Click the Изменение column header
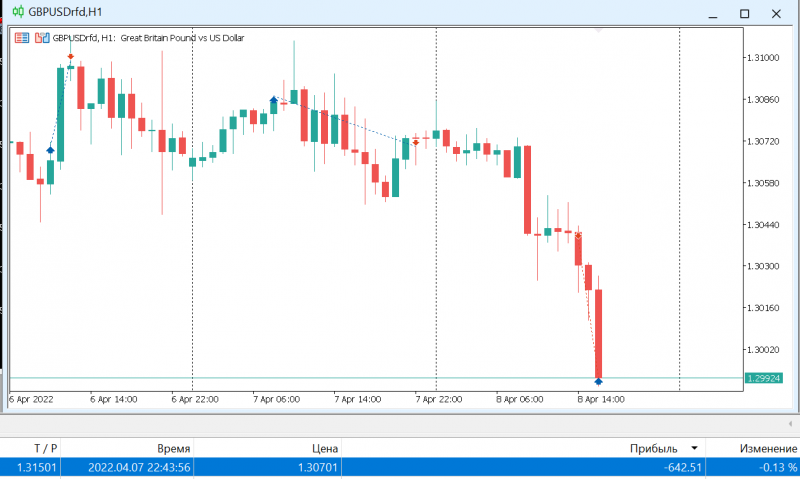 click(768, 448)
